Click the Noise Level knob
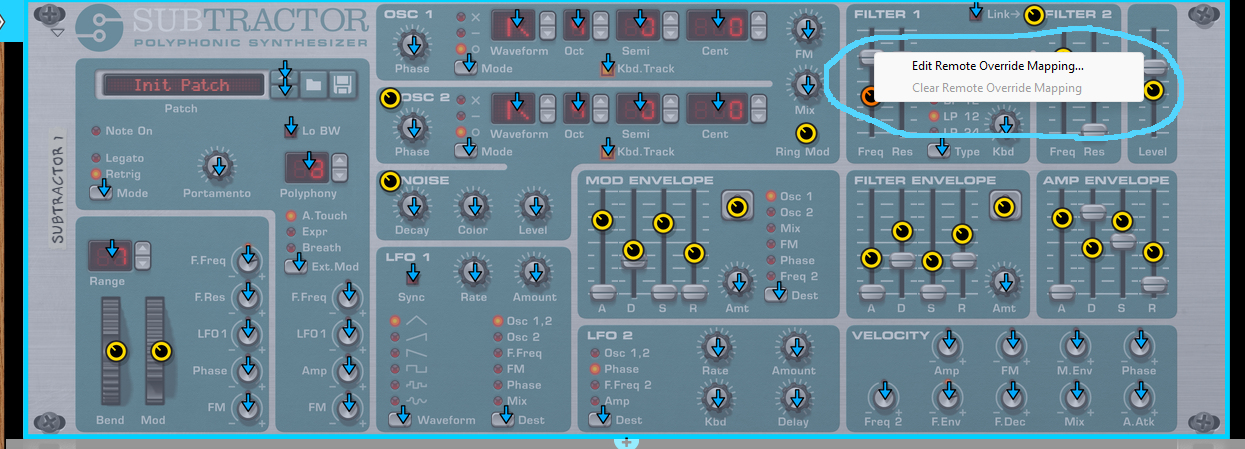This screenshot has width=1245, height=449. pyautogui.click(x=534, y=207)
